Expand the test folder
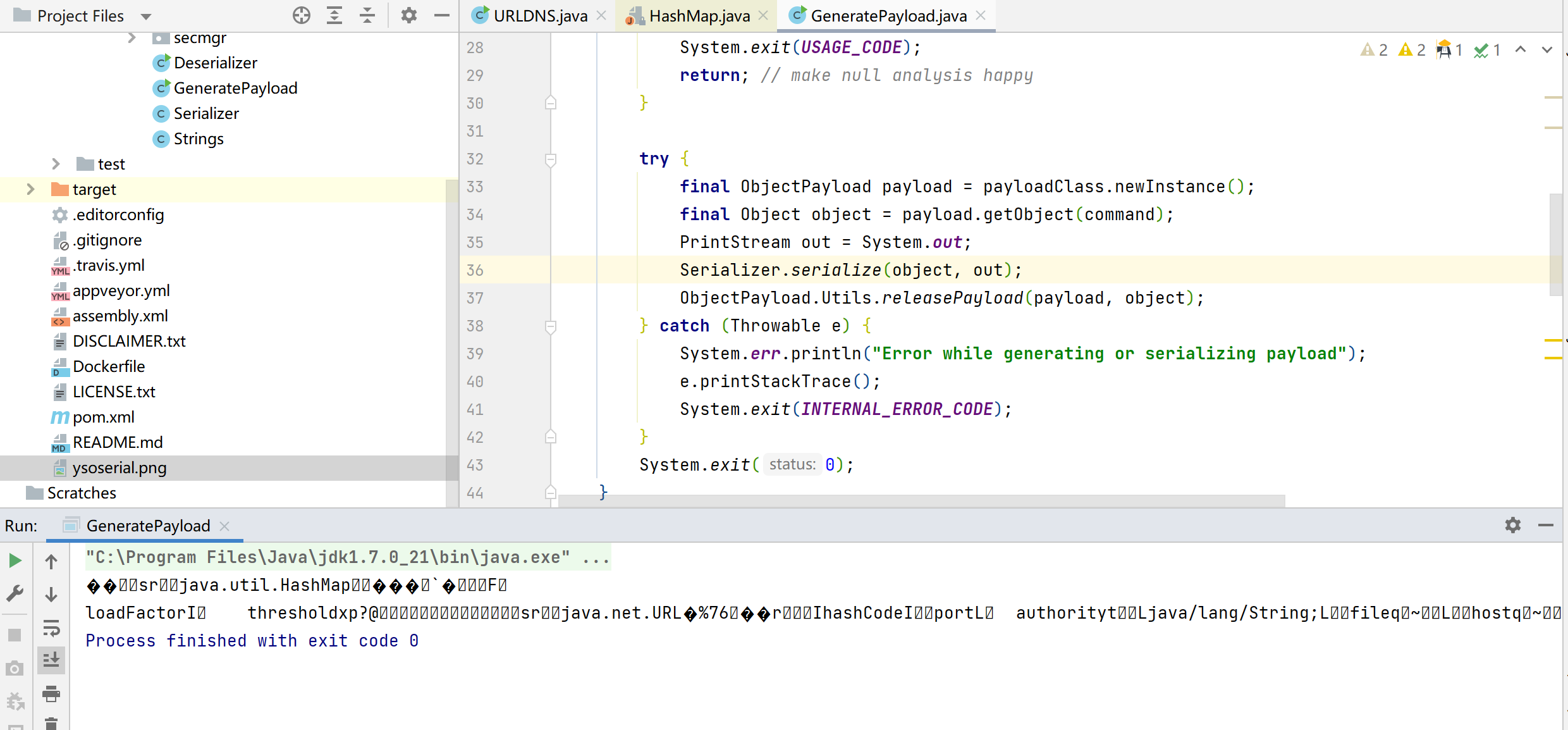1568x730 pixels. [56, 164]
